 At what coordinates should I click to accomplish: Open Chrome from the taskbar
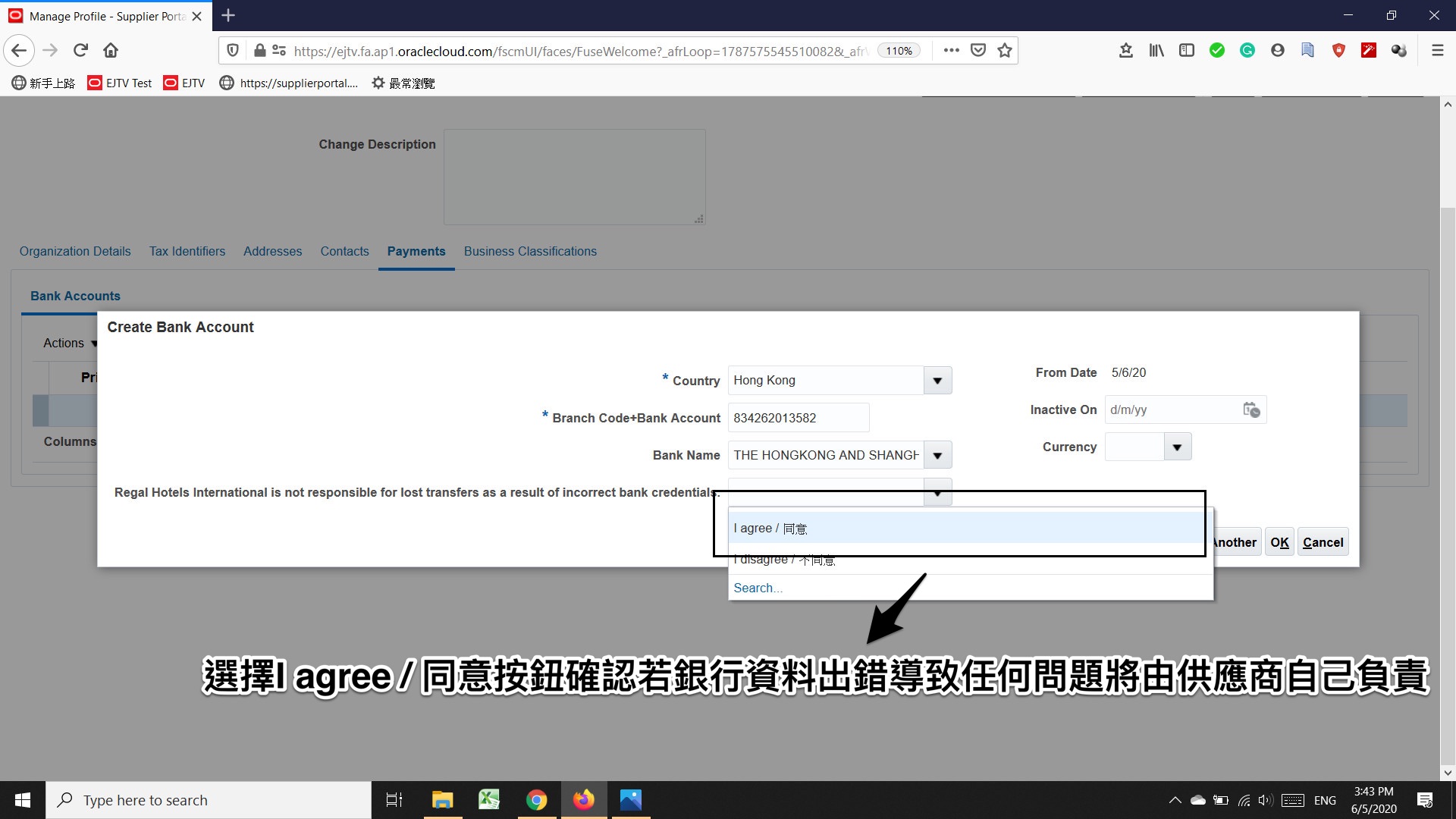(537, 800)
